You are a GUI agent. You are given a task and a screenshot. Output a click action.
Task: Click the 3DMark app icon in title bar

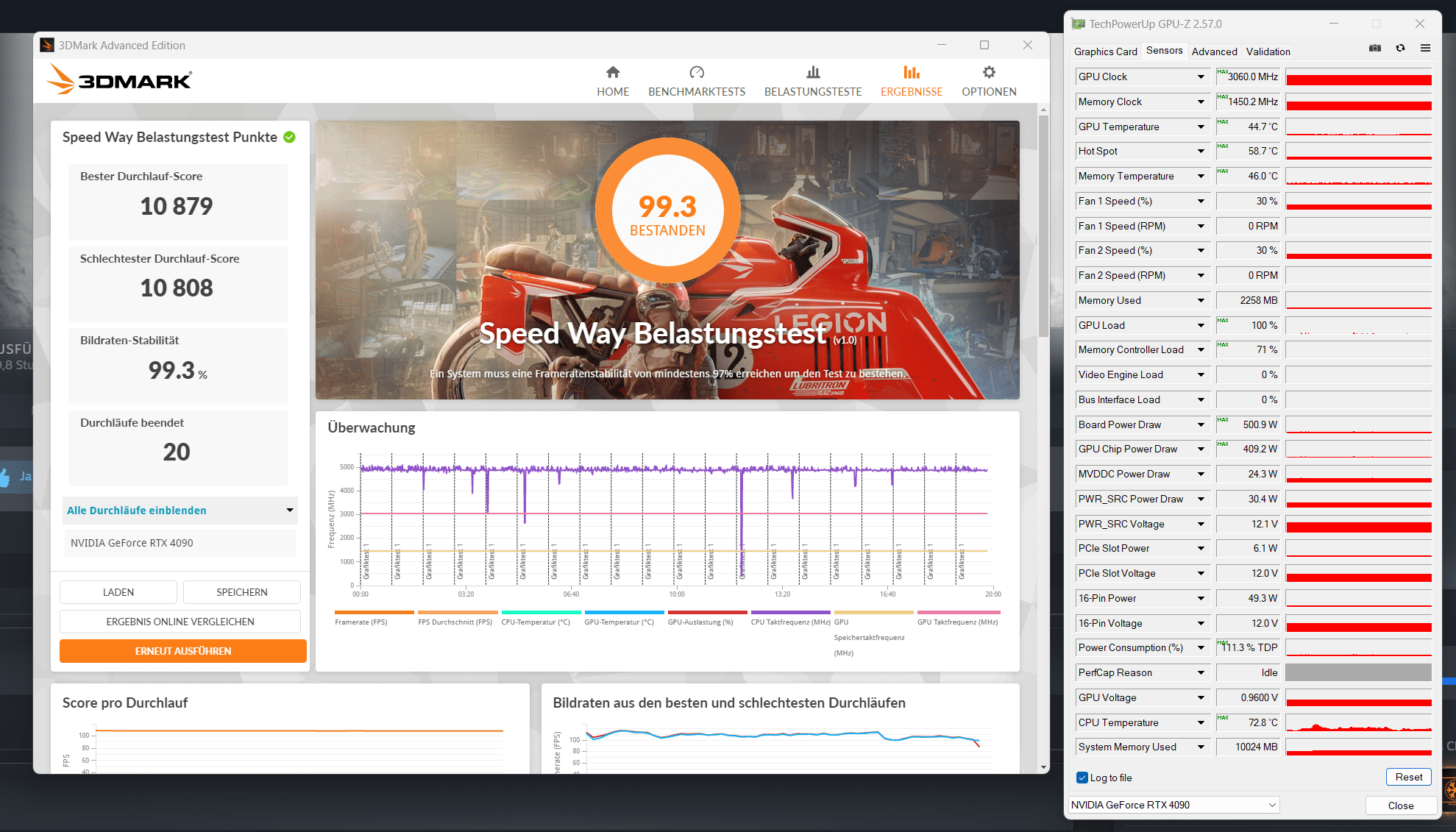[47, 45]
